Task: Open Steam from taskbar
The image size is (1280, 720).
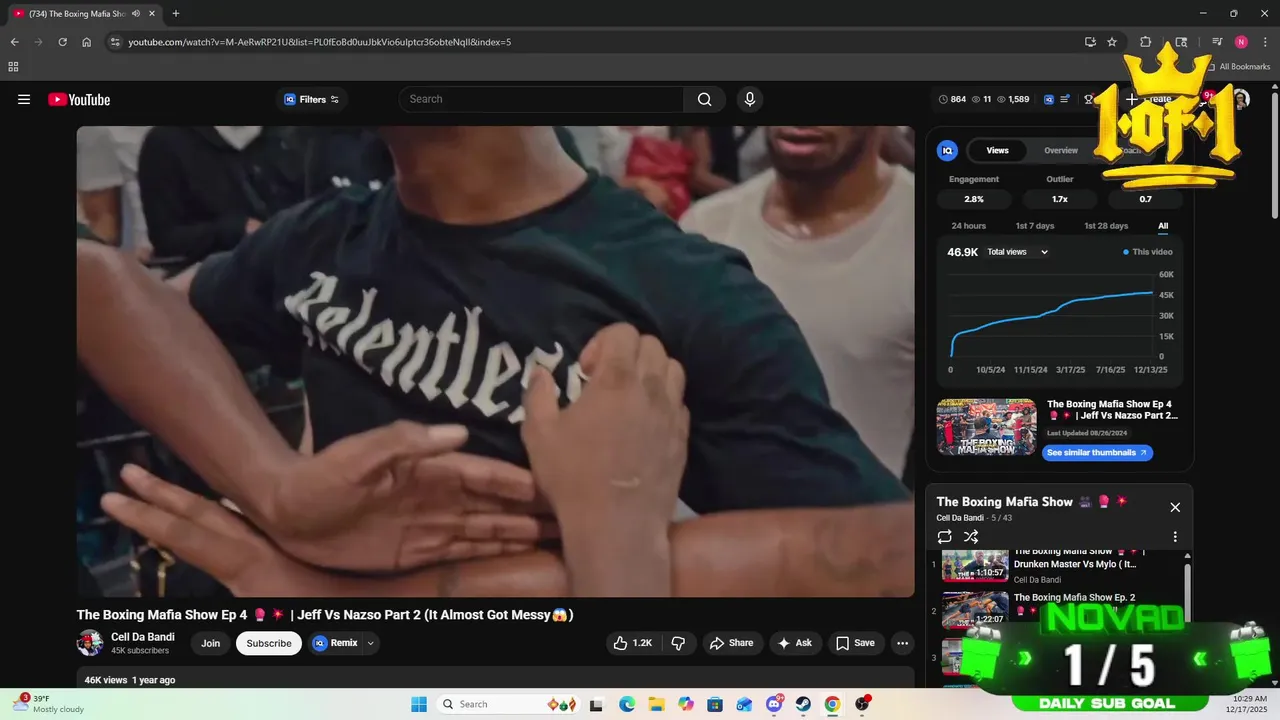Action: point(803,704)
